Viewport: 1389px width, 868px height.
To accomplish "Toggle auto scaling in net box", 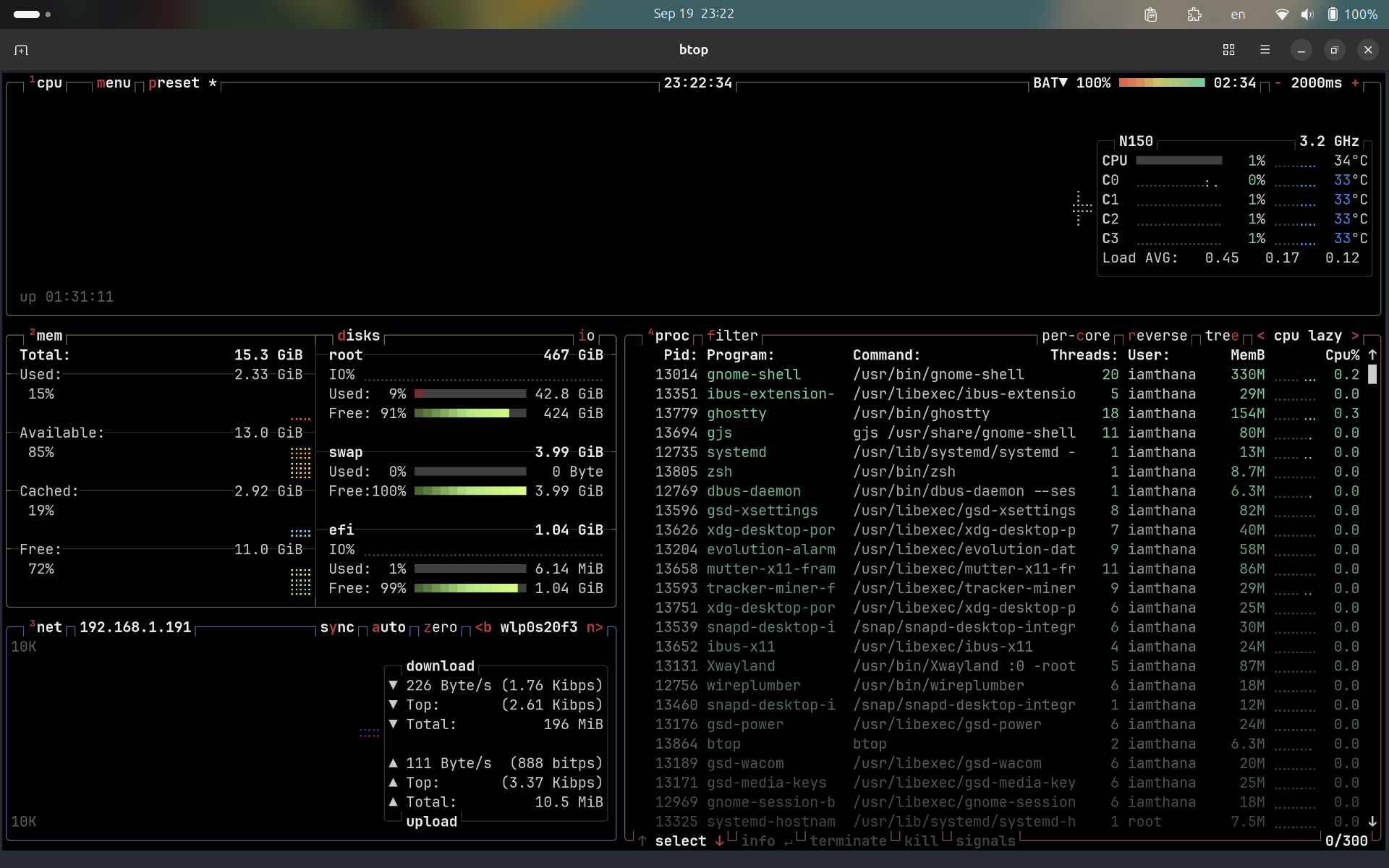I will click(388, 627).
